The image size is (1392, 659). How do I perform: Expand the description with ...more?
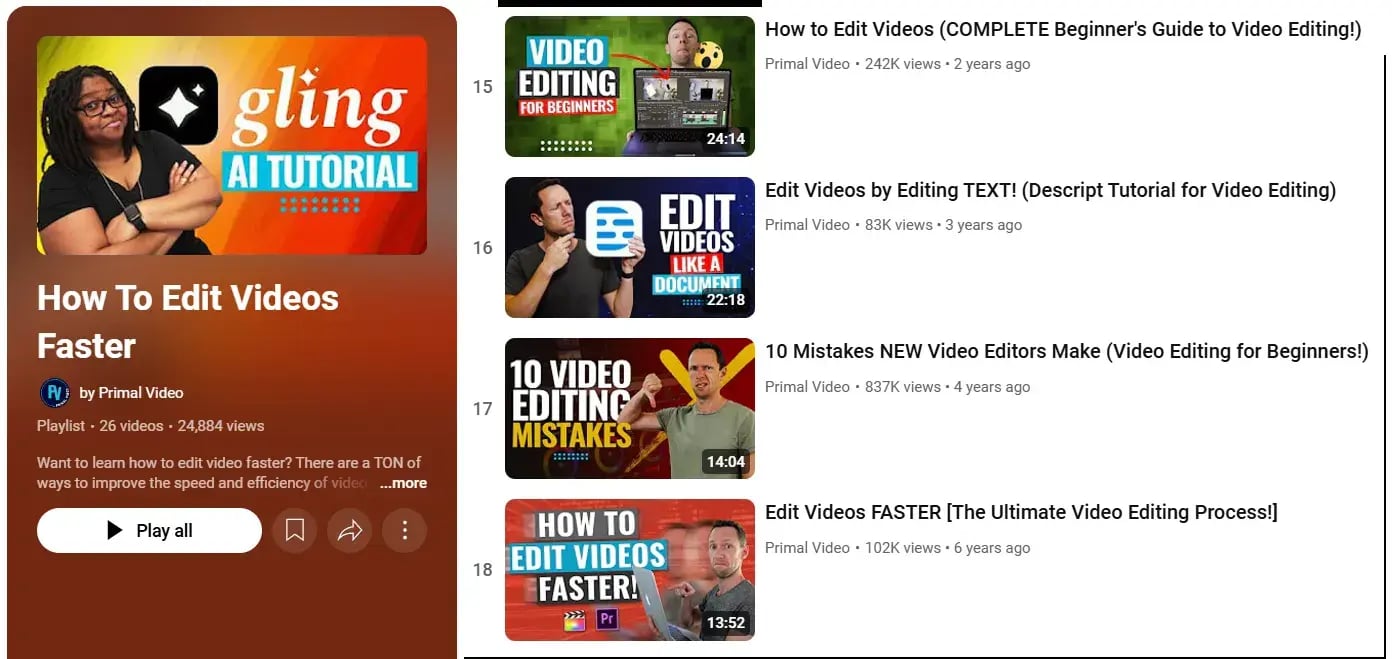pos(403,483)
